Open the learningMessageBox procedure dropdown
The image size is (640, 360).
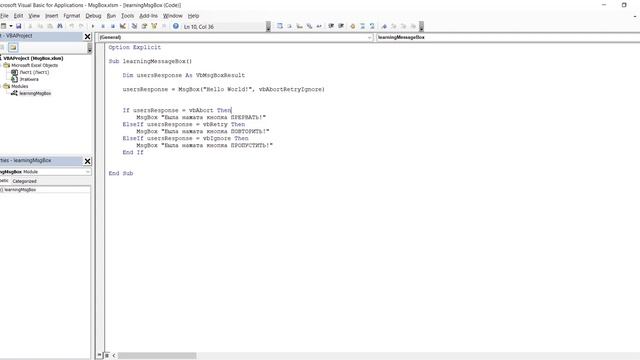[x=507, y=37]
